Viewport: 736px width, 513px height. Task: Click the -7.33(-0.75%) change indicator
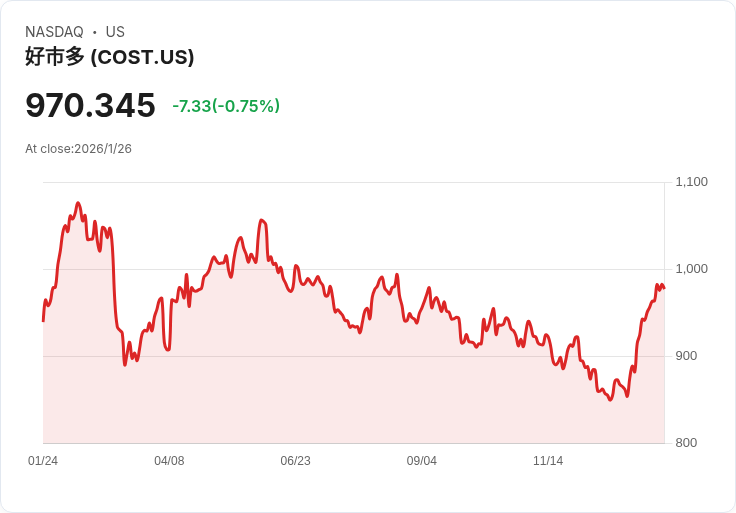click(226, 106)
